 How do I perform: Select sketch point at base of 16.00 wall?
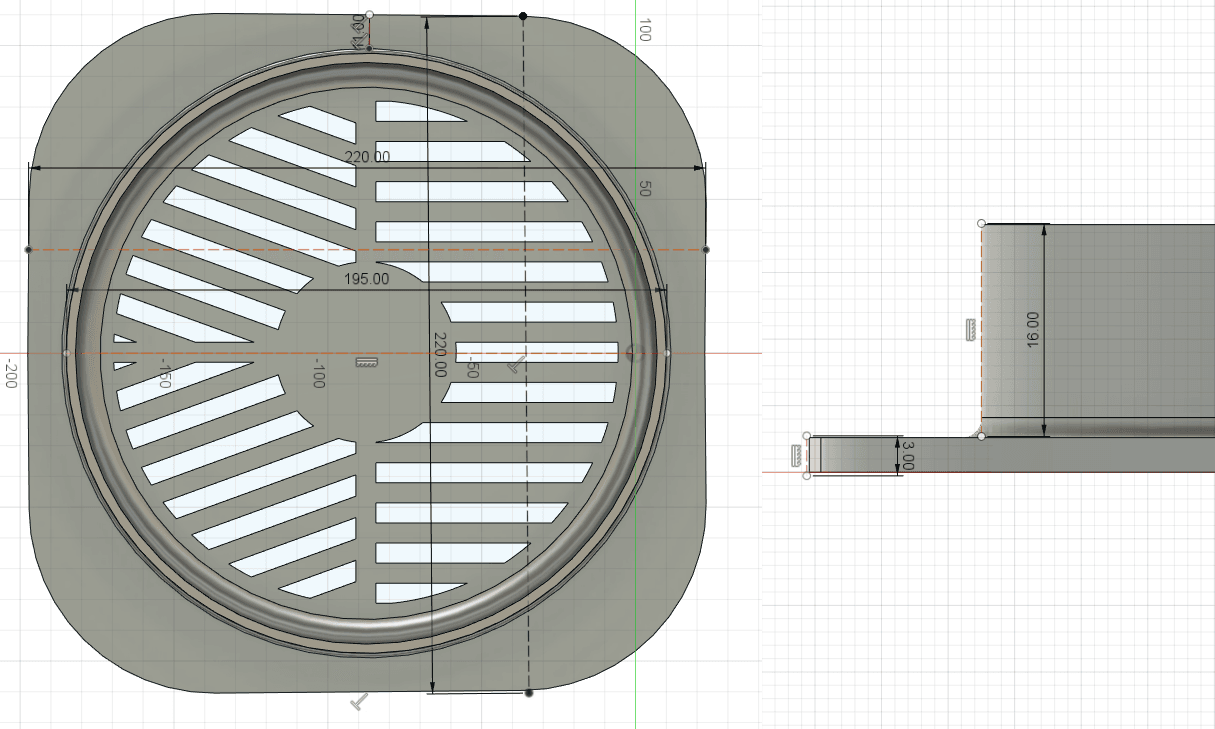pyautogui.click(x=981, y=436)
